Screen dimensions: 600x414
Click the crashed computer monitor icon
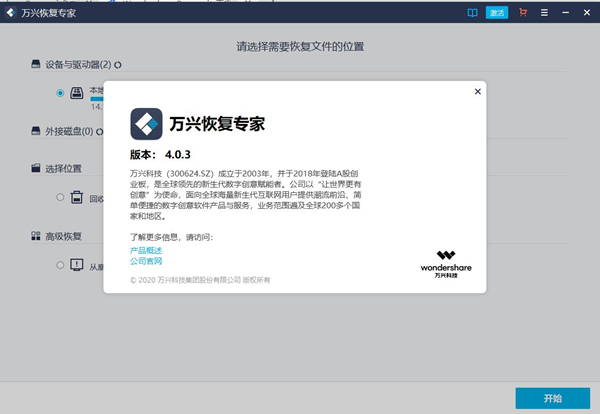point(77,265)
